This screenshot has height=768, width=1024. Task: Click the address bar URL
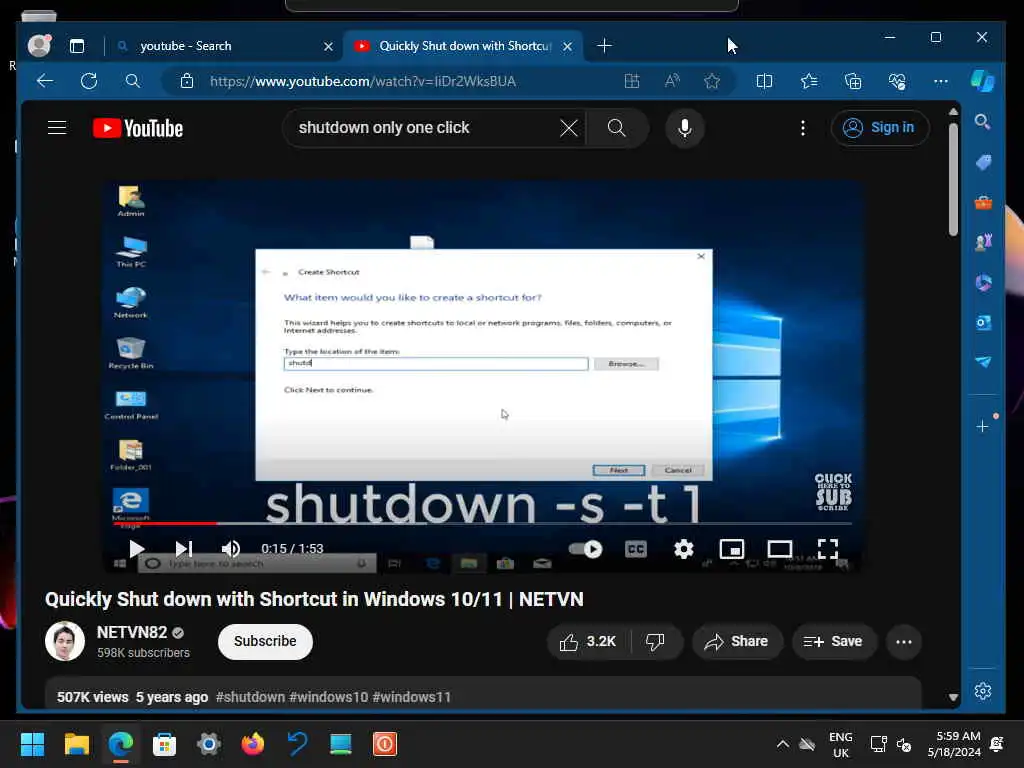point(362,81)
